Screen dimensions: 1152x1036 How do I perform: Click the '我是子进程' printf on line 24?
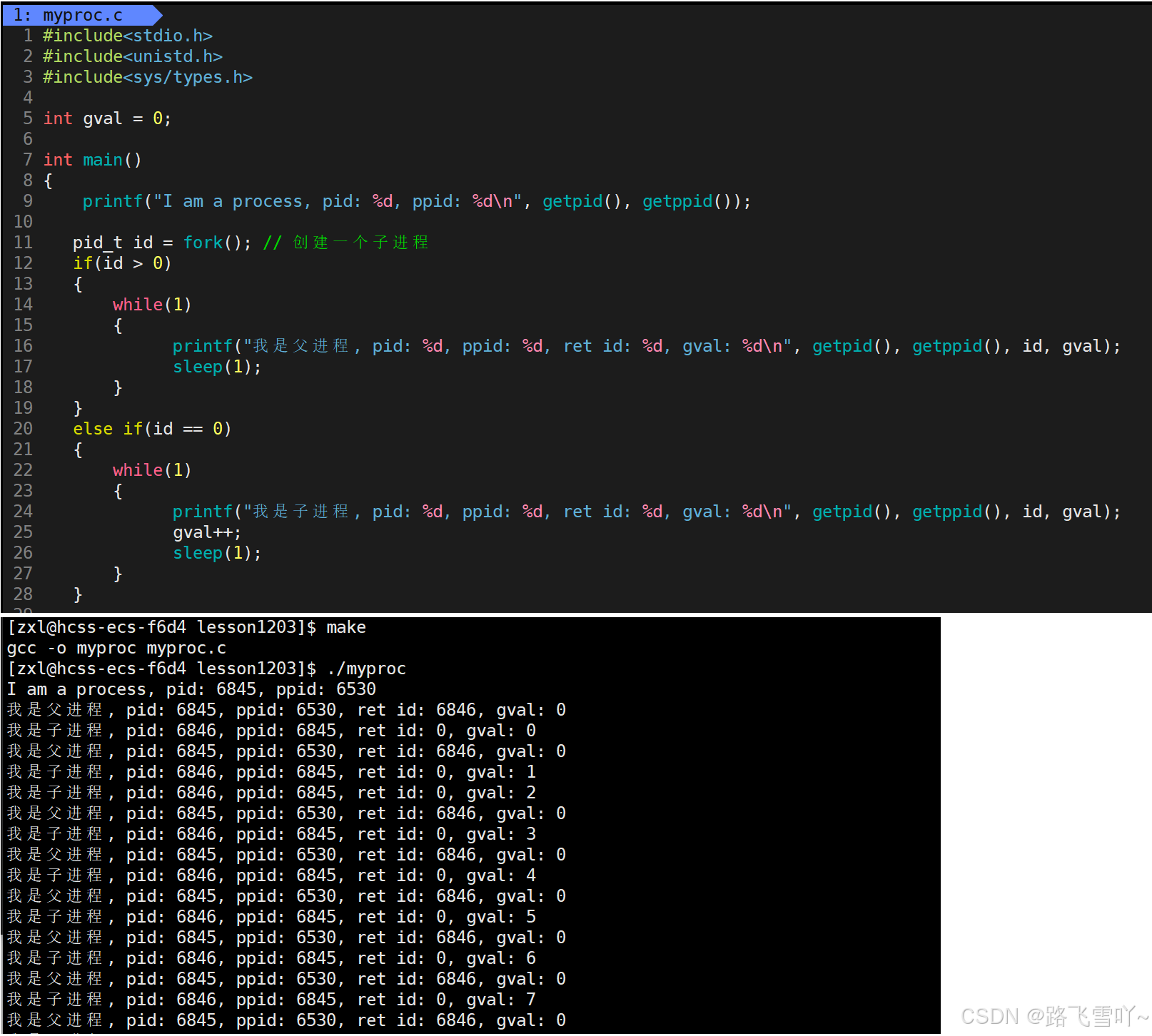[647, 512]
